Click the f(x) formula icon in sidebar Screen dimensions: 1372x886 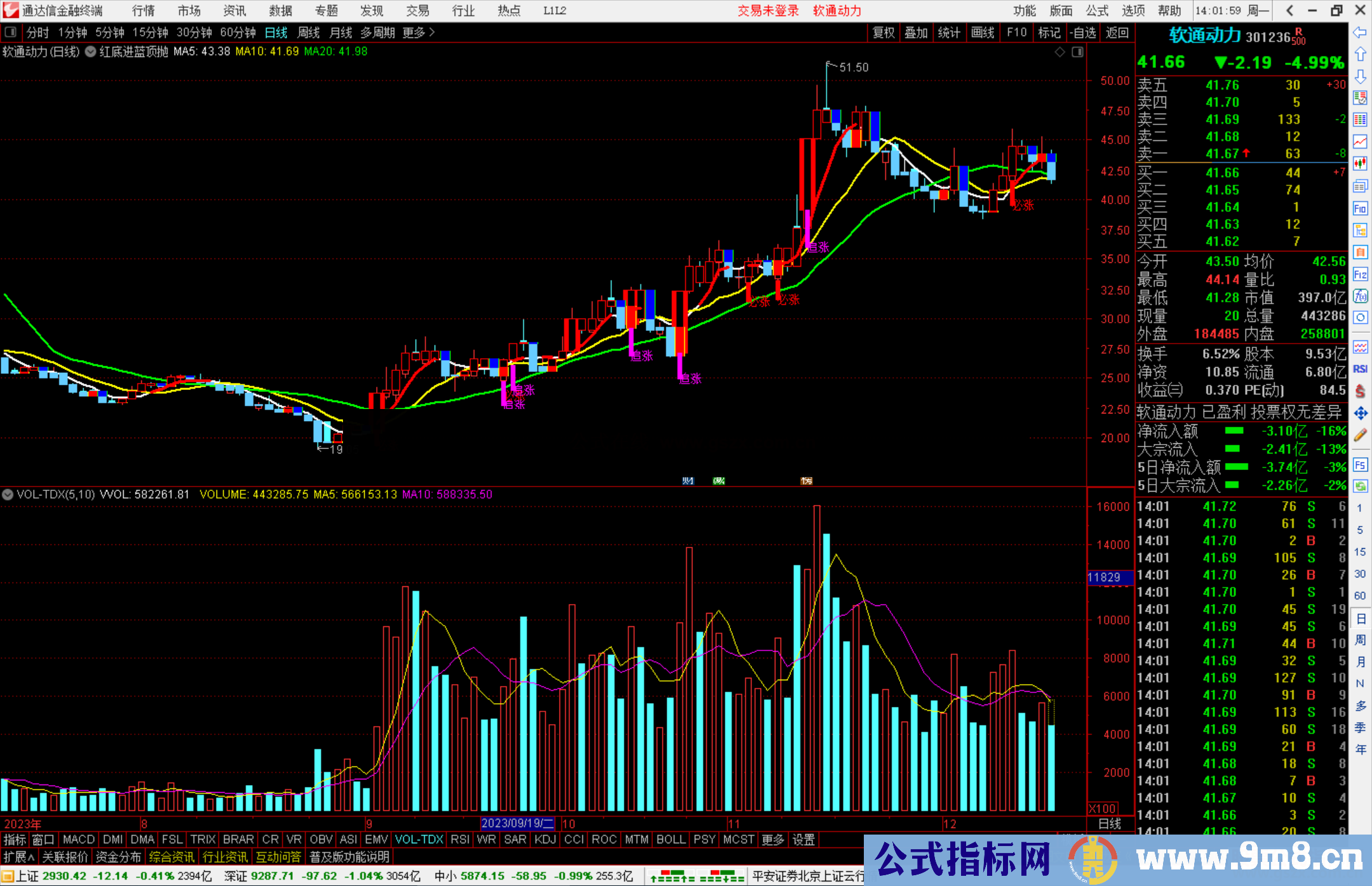[1360, 297]
